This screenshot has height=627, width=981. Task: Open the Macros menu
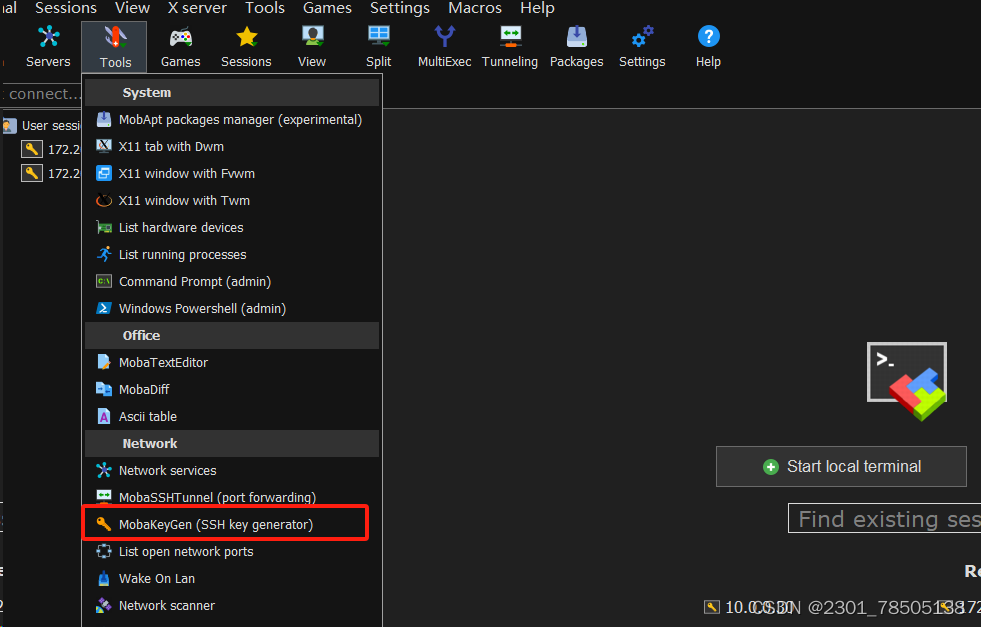pyautogui.click(x=475, y=8)
